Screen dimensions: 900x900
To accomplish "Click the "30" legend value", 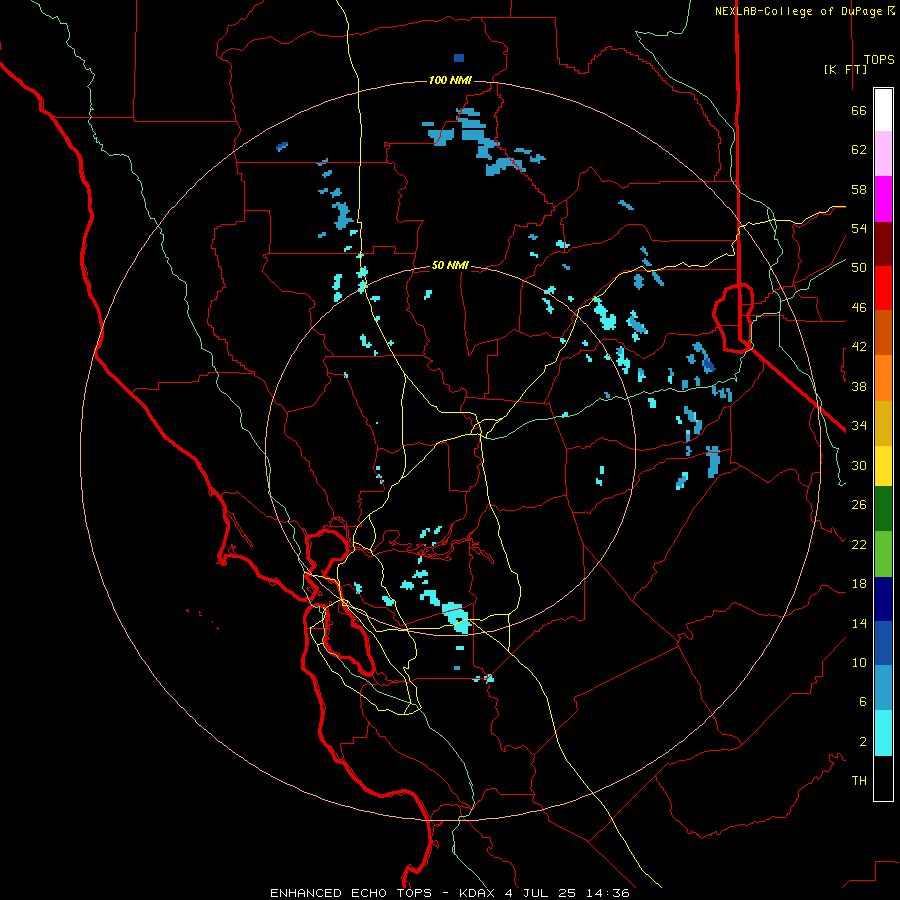I will 859,465.
